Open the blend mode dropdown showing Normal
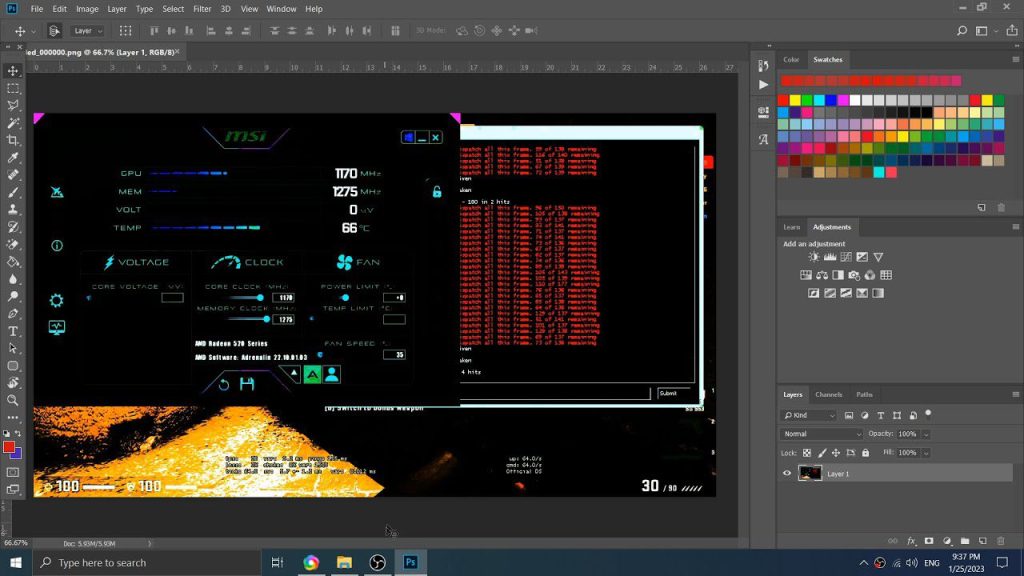1024x576 pixels. [820, 434]
